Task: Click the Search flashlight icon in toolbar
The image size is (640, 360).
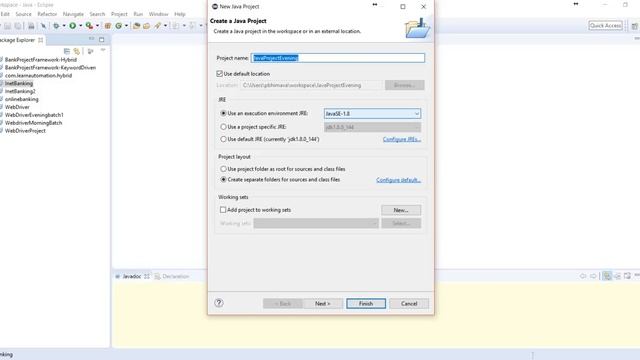Action: click(158, 26)
